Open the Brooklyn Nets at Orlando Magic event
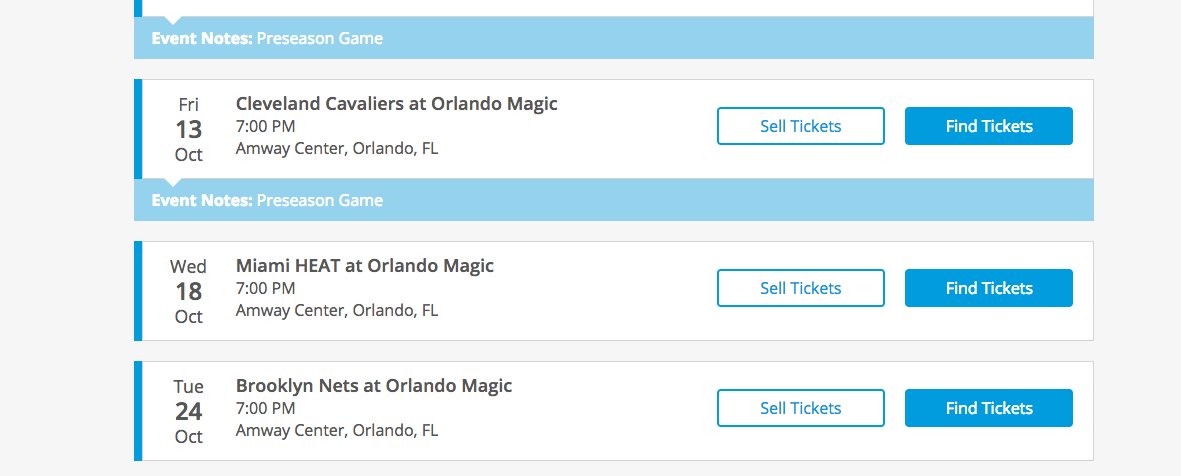This screenshot has width=1181, height=476. coord(373,386)
